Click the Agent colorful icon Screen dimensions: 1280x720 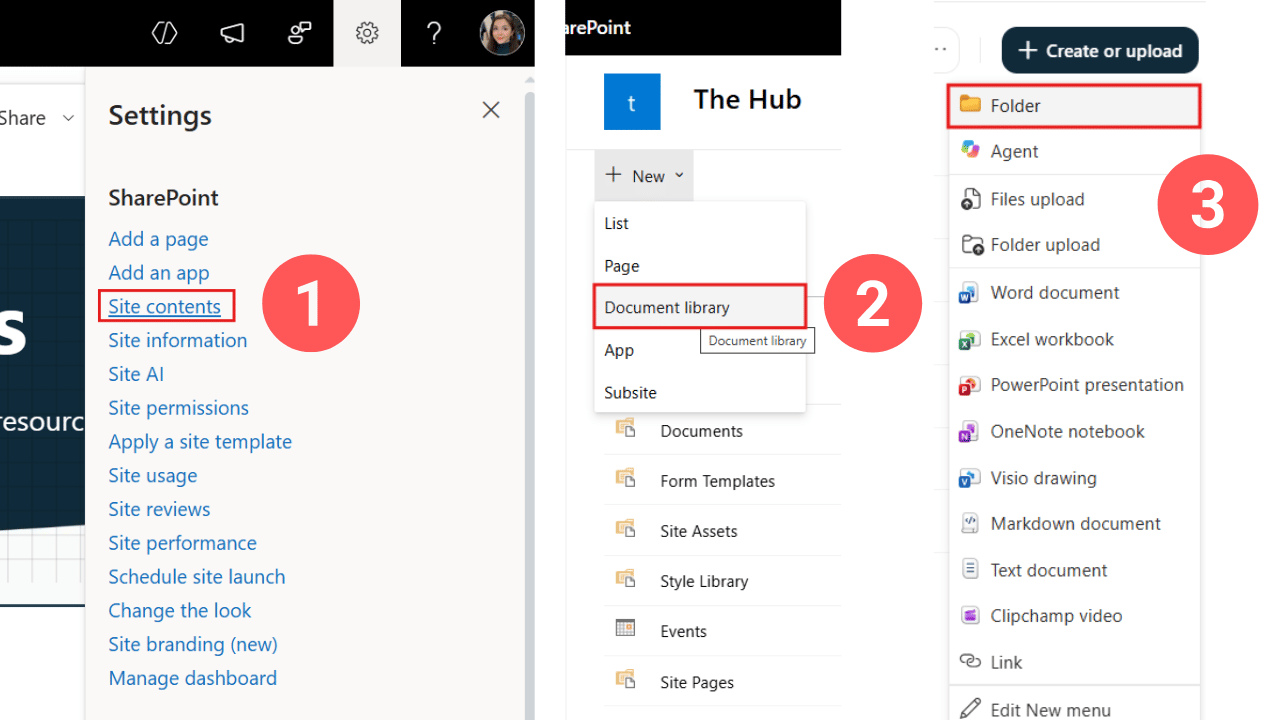(970, 150)
